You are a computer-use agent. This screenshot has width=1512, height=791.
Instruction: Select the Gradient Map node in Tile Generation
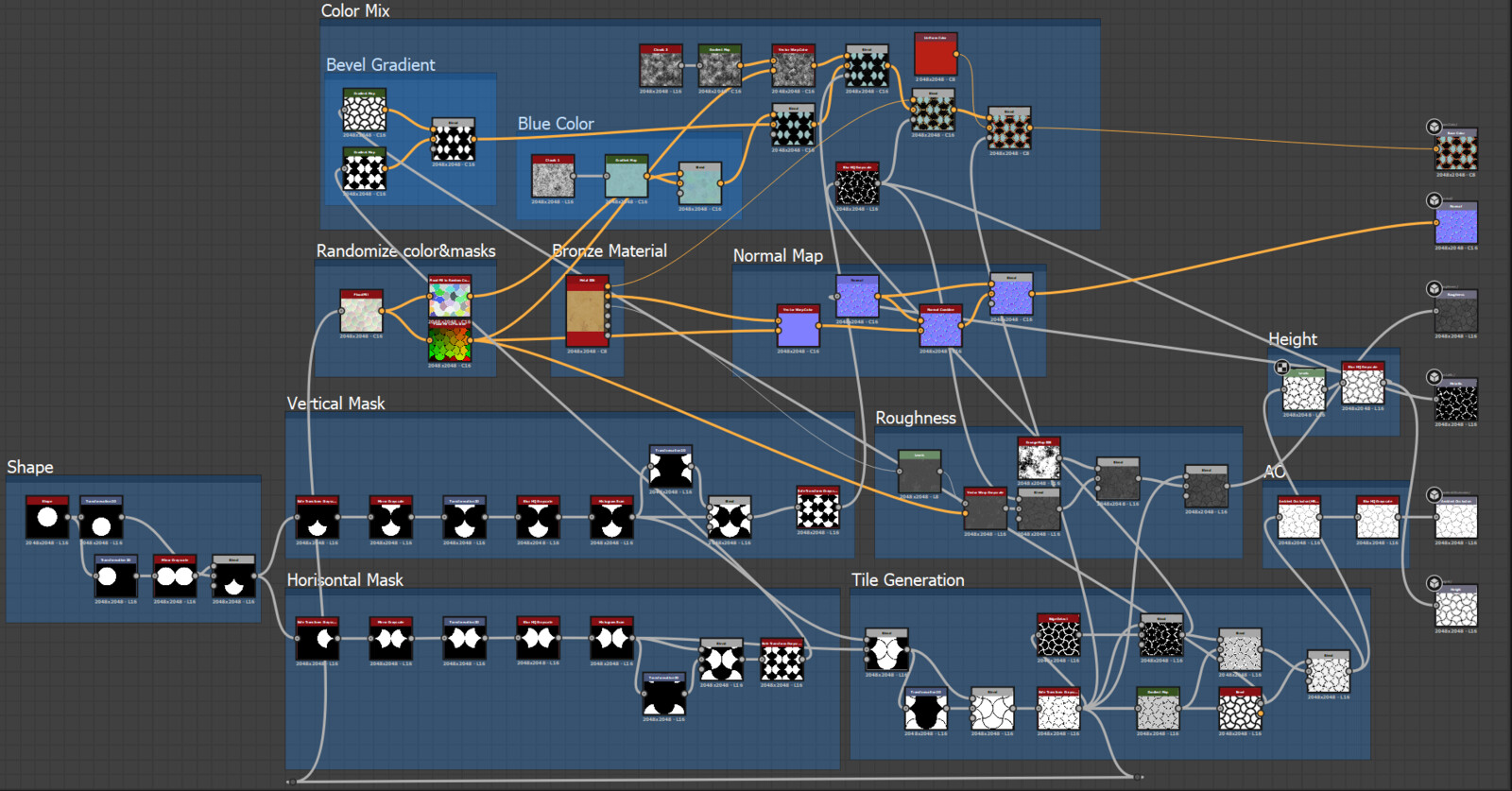[x=1158, y=710]
